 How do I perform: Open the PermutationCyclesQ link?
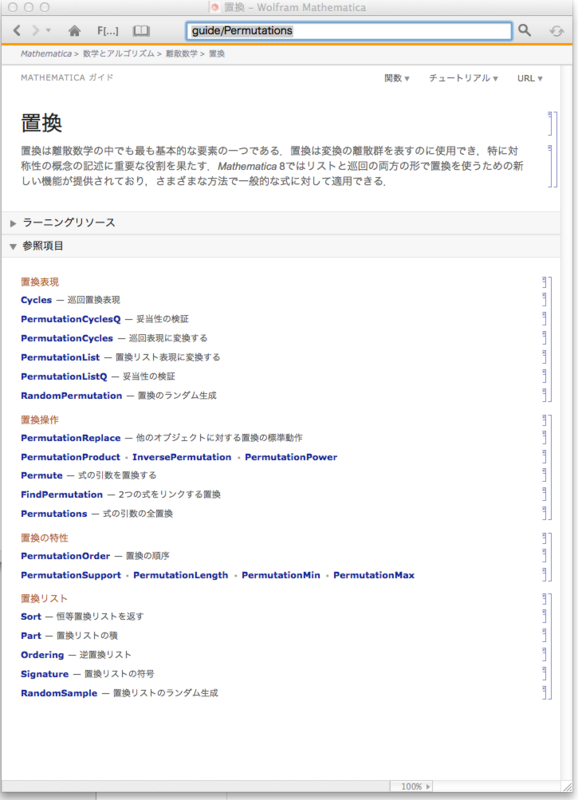(71, 319)
